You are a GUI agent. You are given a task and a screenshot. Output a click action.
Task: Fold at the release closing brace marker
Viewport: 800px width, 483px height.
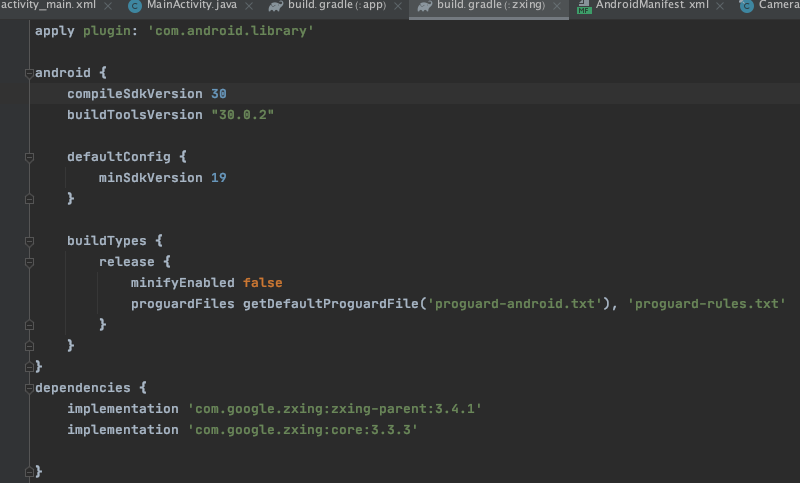30,325
